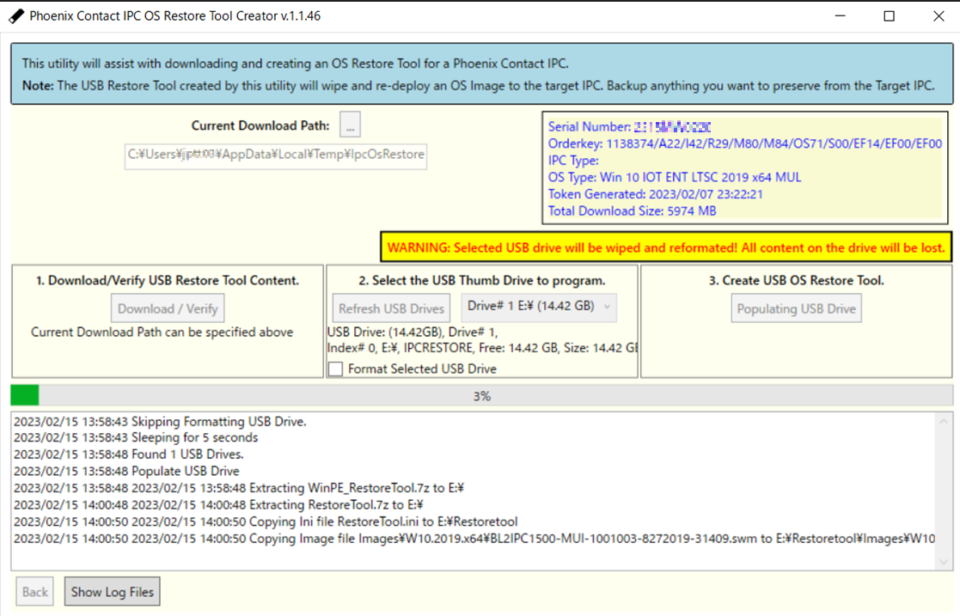Click the 'USB Drive: (14.42GB), Drive# 1' text
This screenshot has width=960, height=616.
413,332
